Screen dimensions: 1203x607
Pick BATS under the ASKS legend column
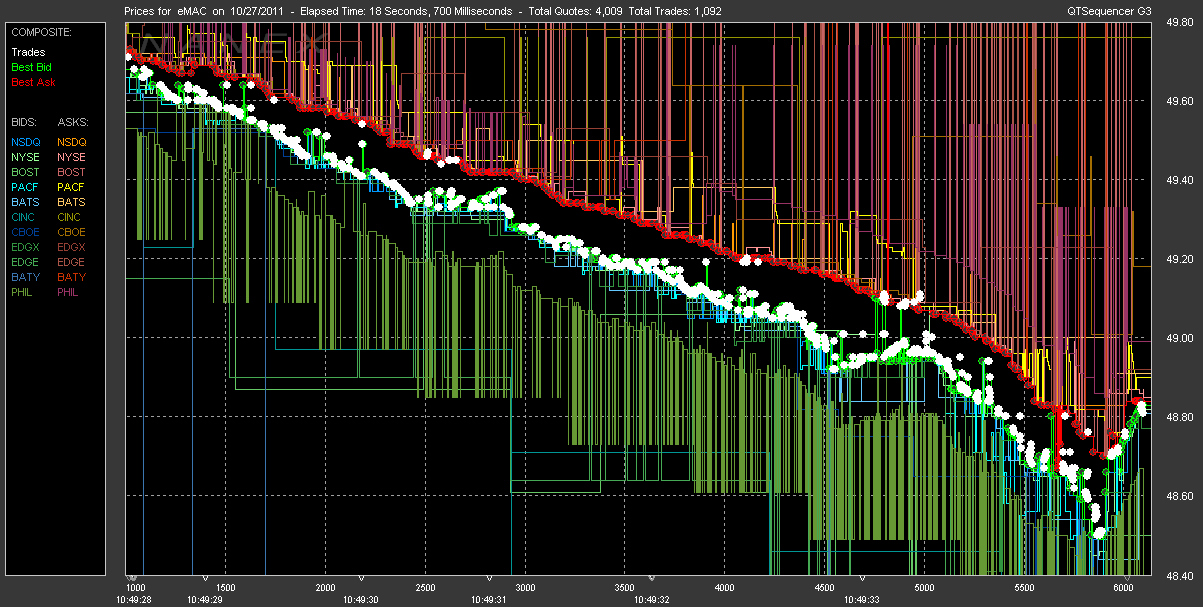point(72,202)
